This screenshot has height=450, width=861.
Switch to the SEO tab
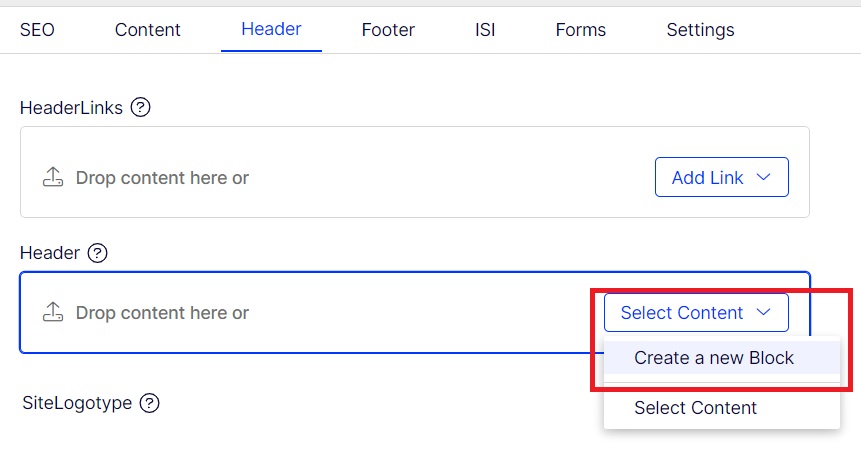coord(37,30)
